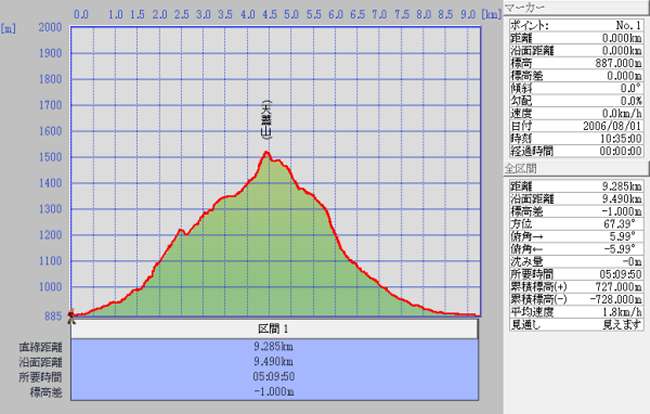Select the 経過時間 00:00:00 row
The height and width of the screenshot is (414, 650).
(576, 153)
